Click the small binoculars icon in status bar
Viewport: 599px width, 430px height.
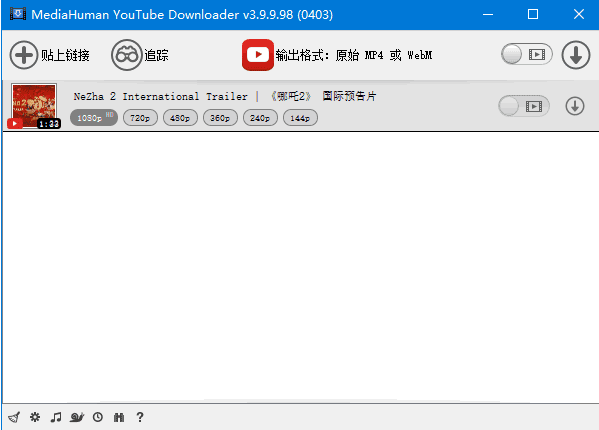[x=119, y=417]
